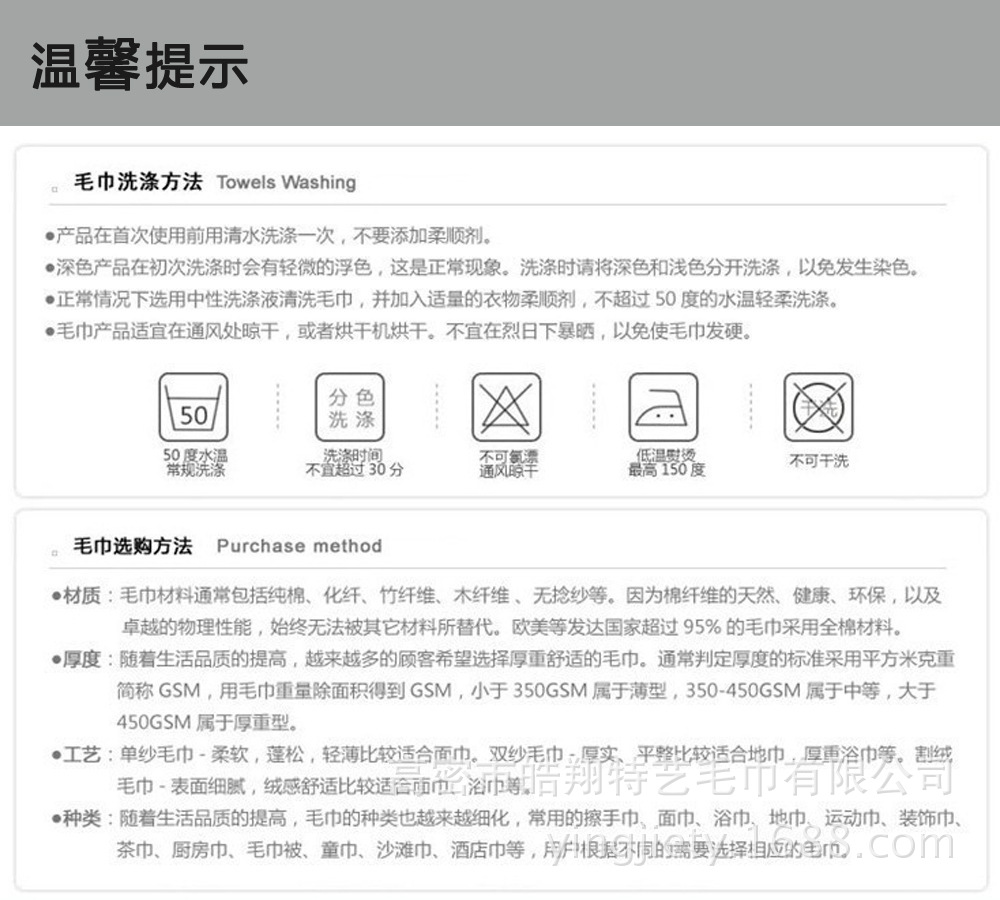Image resolution: width=1000 pixels, height=900 pixels.
Task: Click the 不可氯漂 通风晾干 caption
Action: [x=508, y=464]
